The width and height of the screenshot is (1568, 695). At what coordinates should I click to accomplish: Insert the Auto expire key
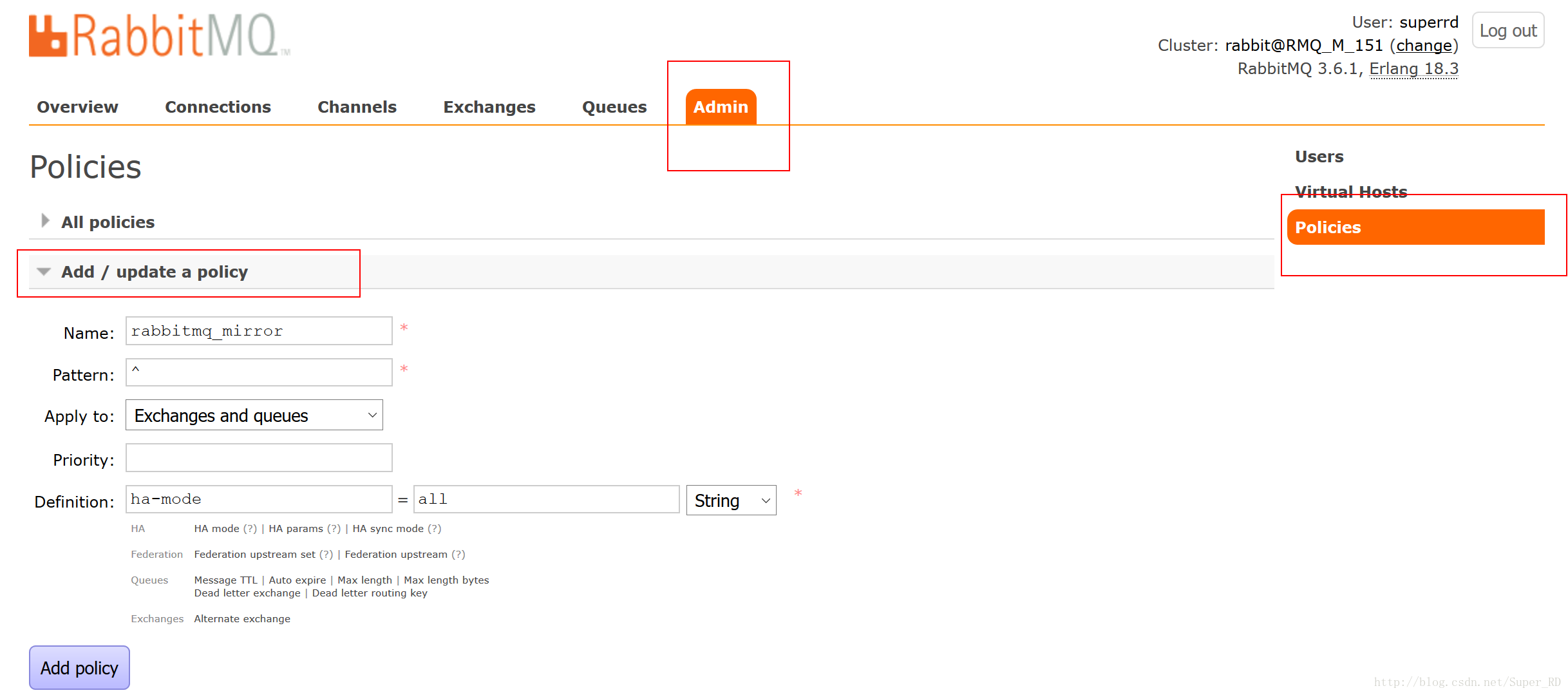pos(297,580)
